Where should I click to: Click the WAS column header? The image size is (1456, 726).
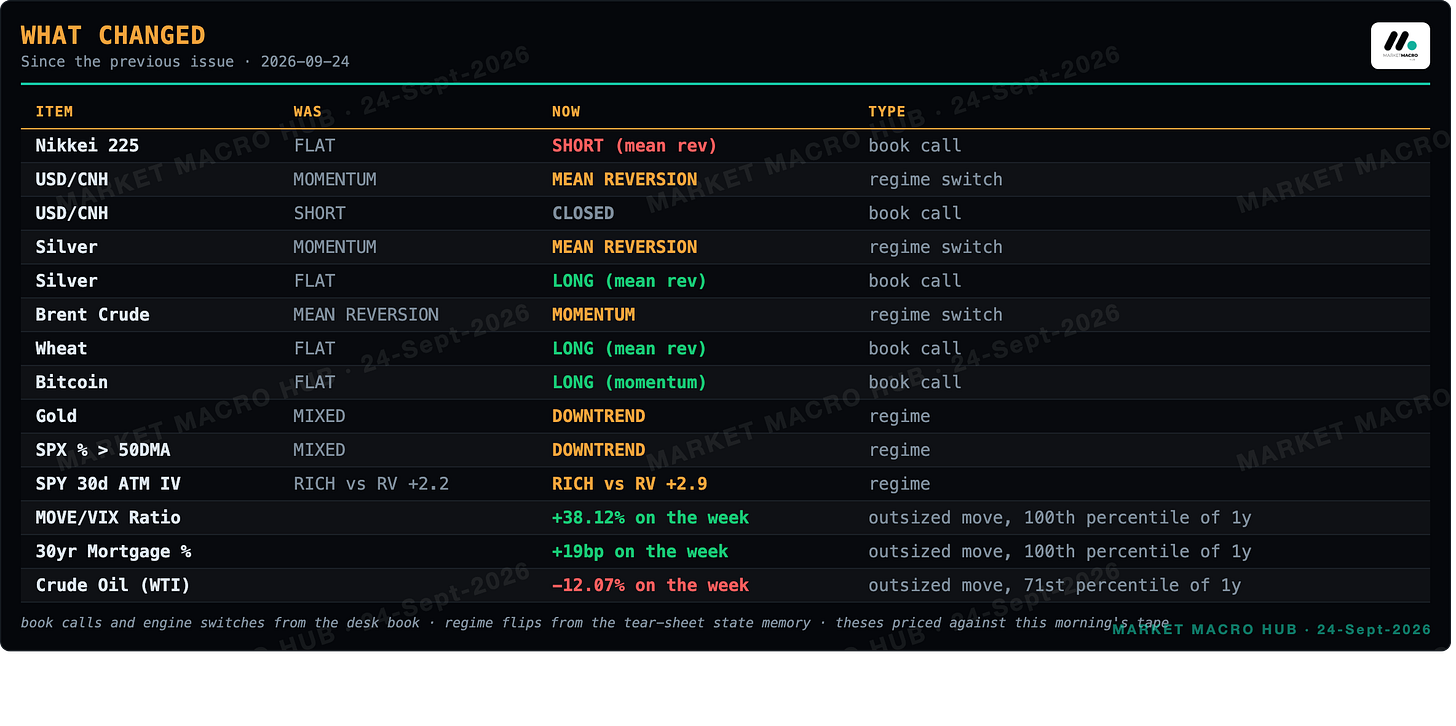(x=308, y=112)
